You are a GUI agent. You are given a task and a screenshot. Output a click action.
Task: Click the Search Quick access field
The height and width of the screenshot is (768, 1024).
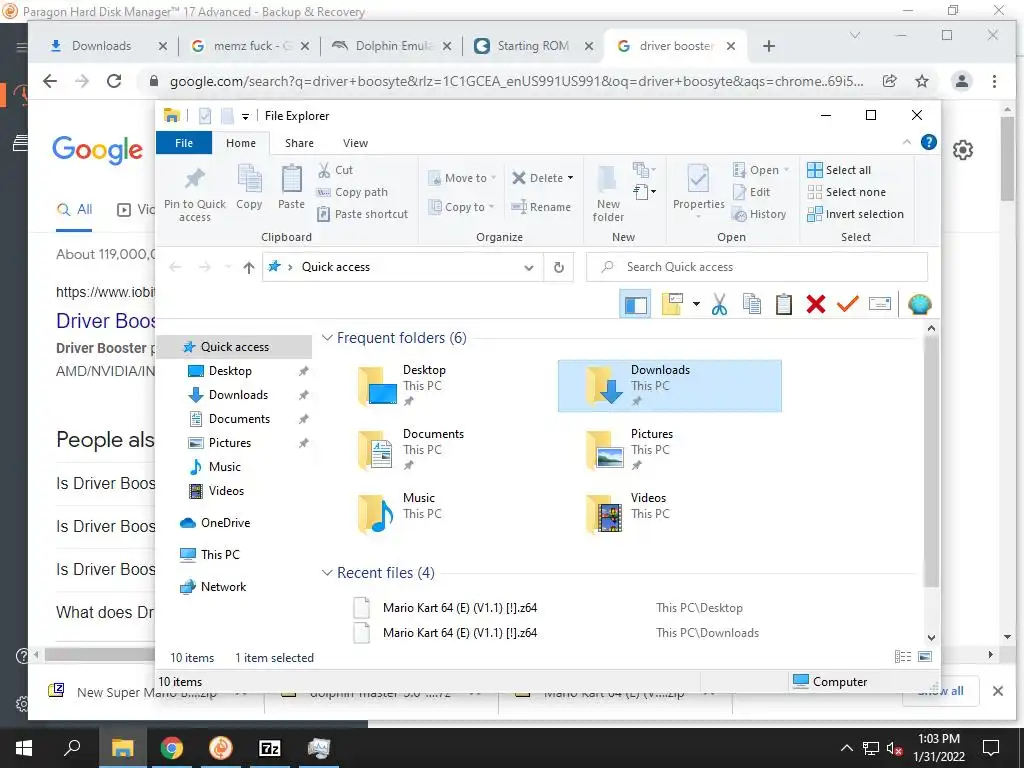(757, 267)
